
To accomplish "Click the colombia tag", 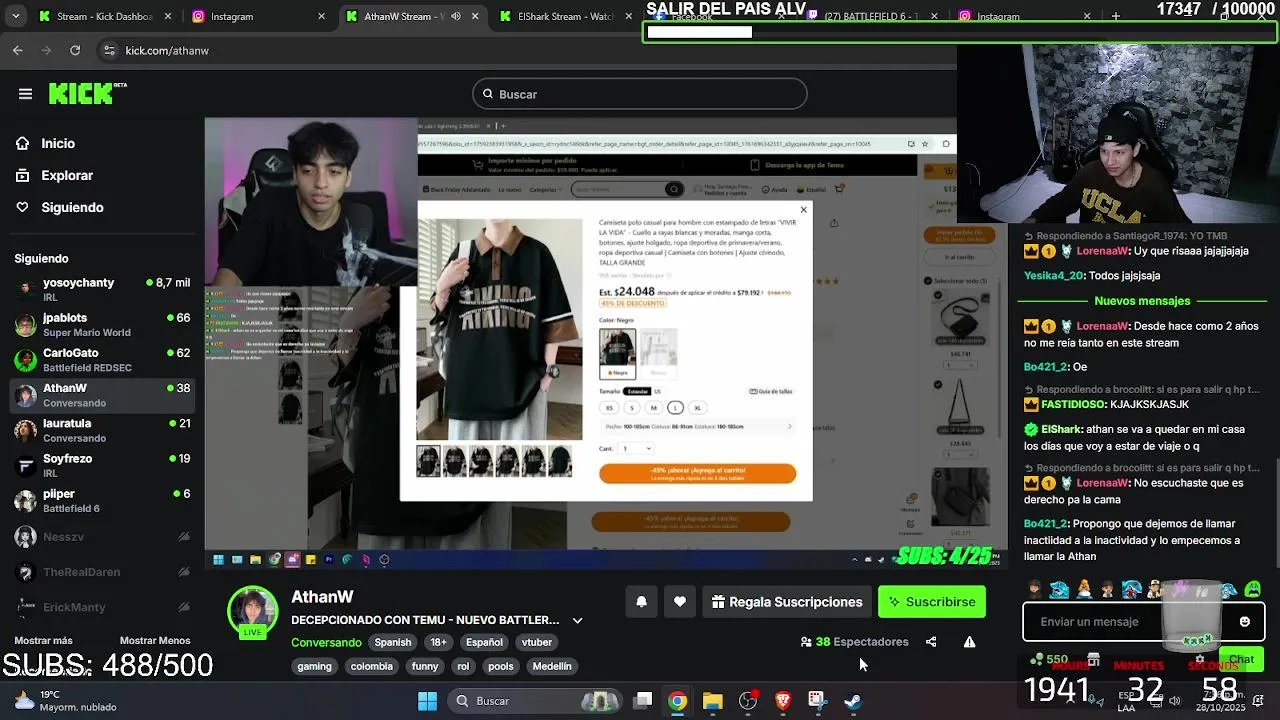I will point(372,666).
